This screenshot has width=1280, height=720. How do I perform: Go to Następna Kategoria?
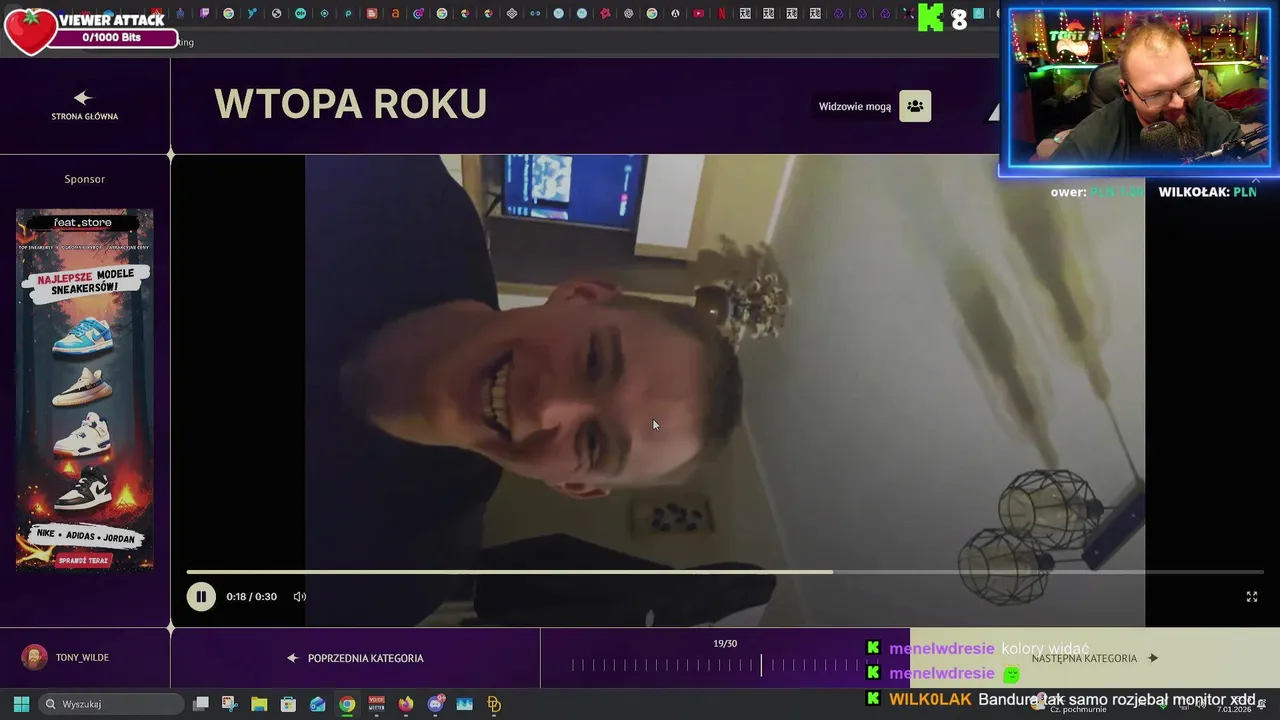coord(1094,658)
